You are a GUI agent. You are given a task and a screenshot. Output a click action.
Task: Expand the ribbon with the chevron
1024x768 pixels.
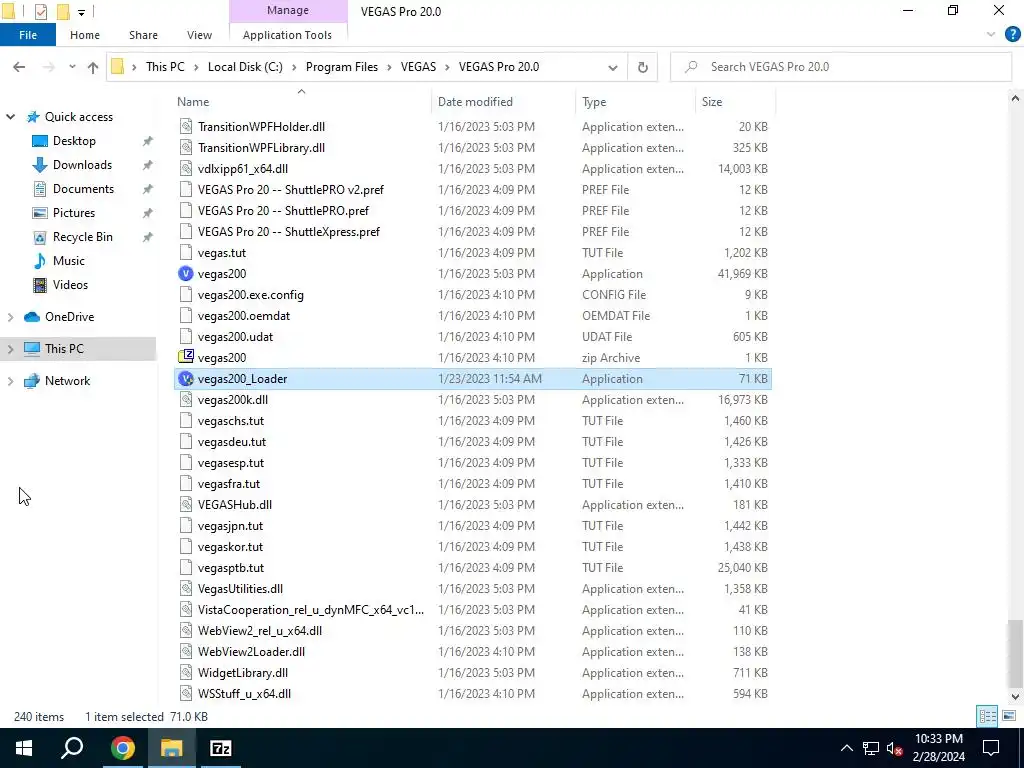tap(991, 35)
